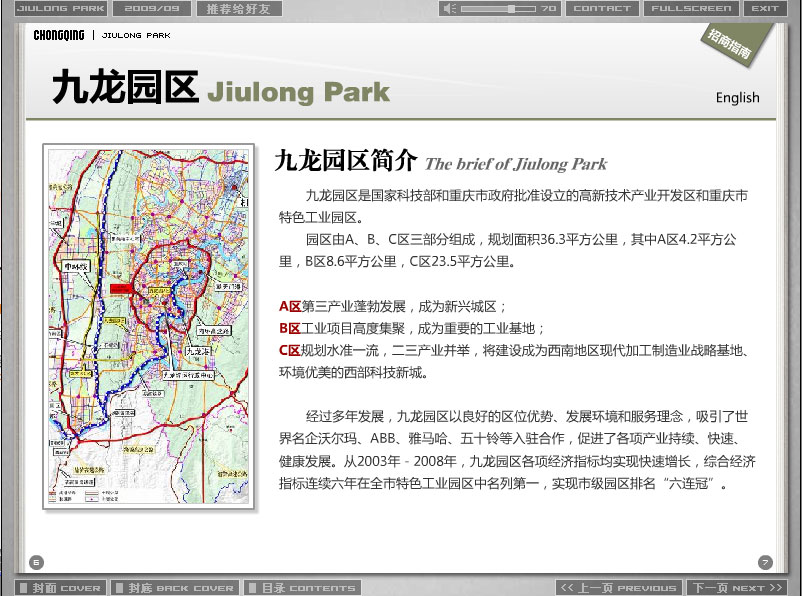Viewport: 802px width, 596px height.
Task: Mute sound using the speaker icon
Action: (x=452, y=9)
